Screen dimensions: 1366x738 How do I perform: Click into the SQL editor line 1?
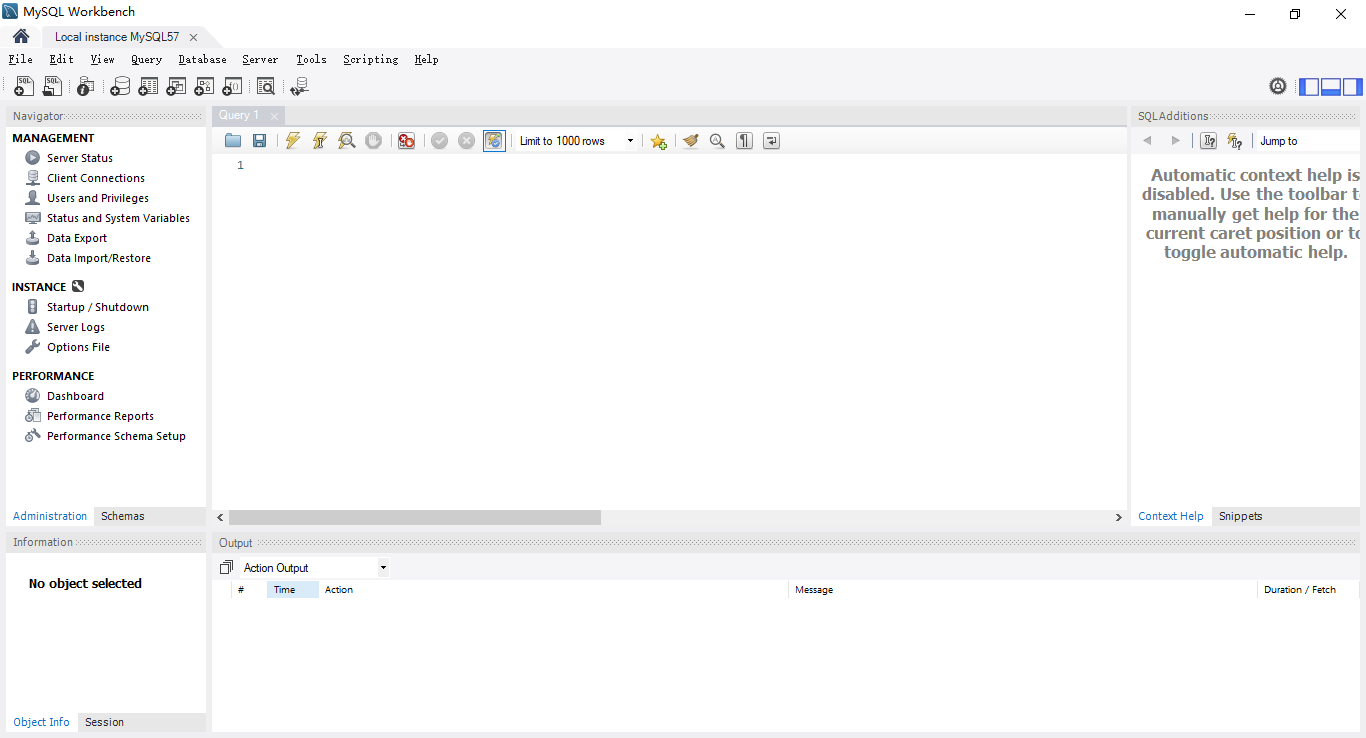coord(686,165)
